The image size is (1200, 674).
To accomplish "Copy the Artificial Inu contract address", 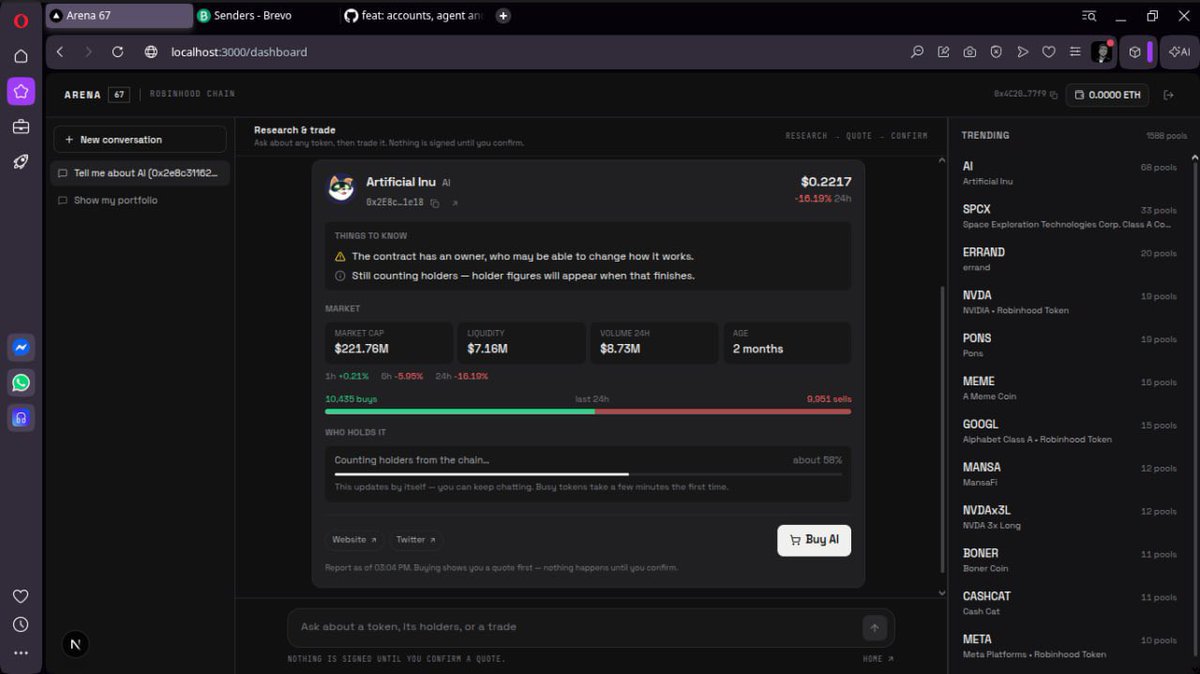I will 435,203.
